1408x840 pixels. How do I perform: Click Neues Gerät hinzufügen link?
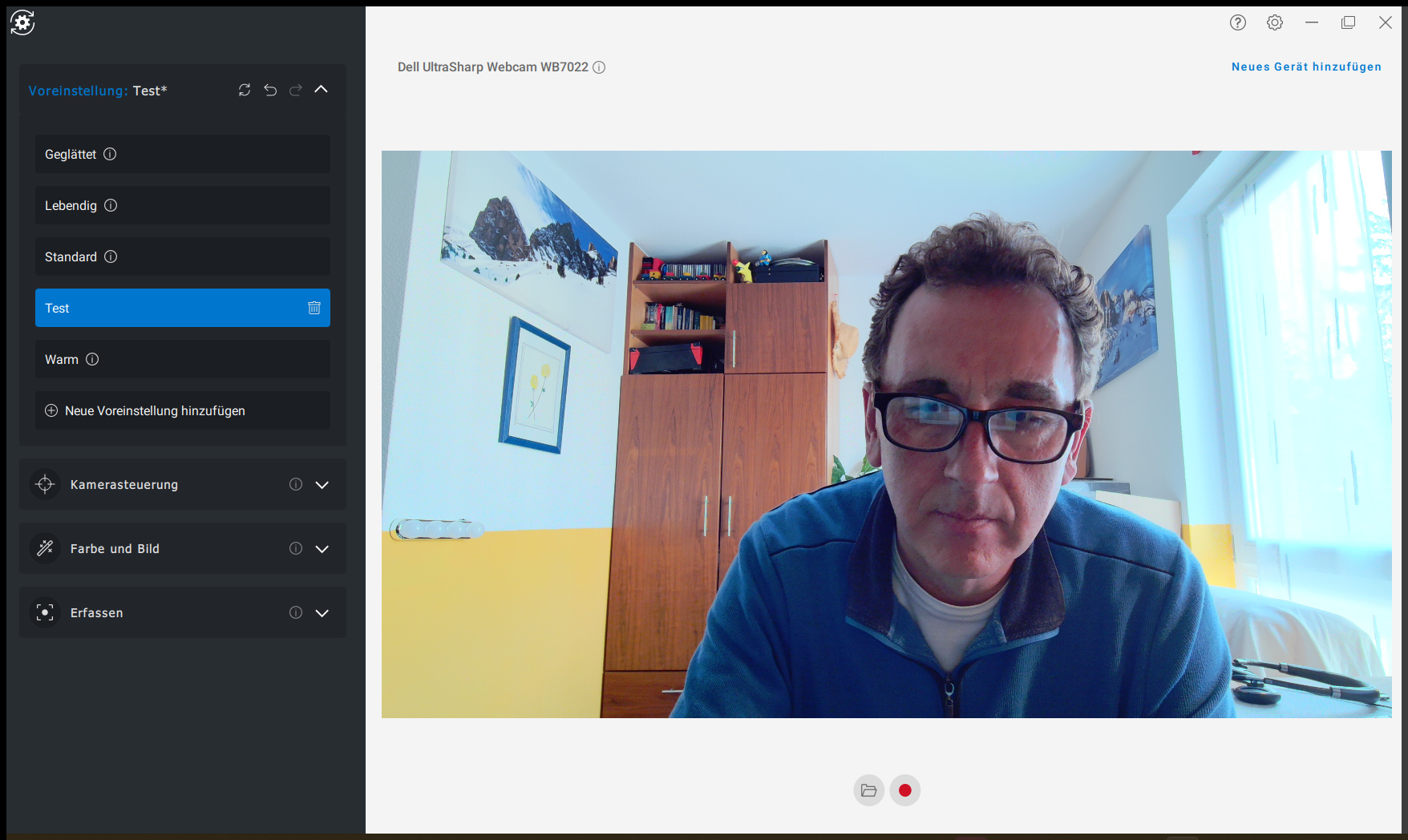tap(1306, 67)
